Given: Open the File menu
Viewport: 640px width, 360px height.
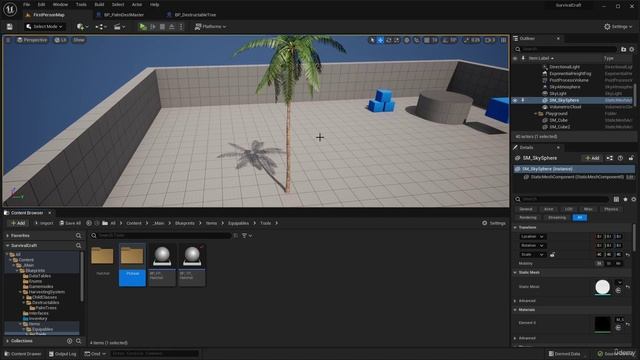Looking at the screenshot, I should pos(27,4).
